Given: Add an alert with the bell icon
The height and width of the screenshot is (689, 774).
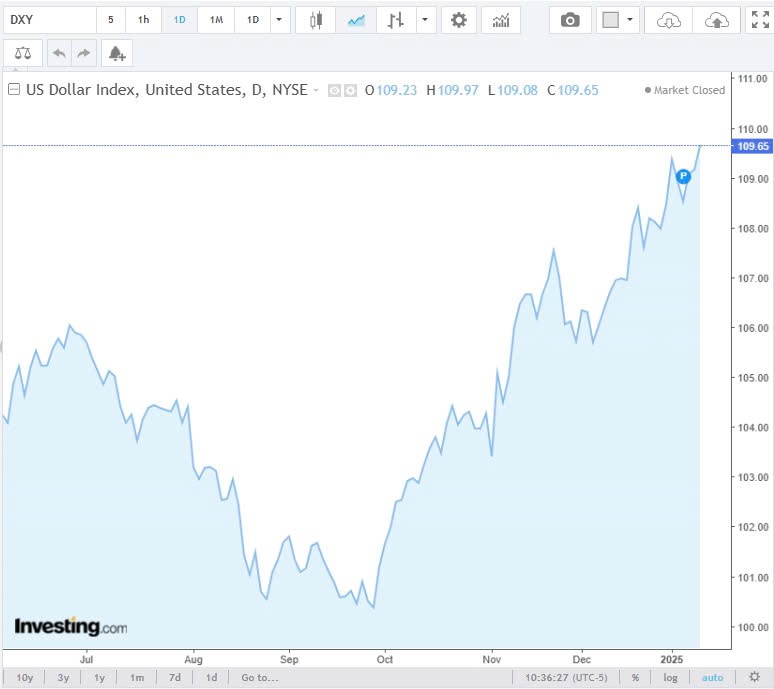Looking at the screenshot, I should (x=117, y=54).
